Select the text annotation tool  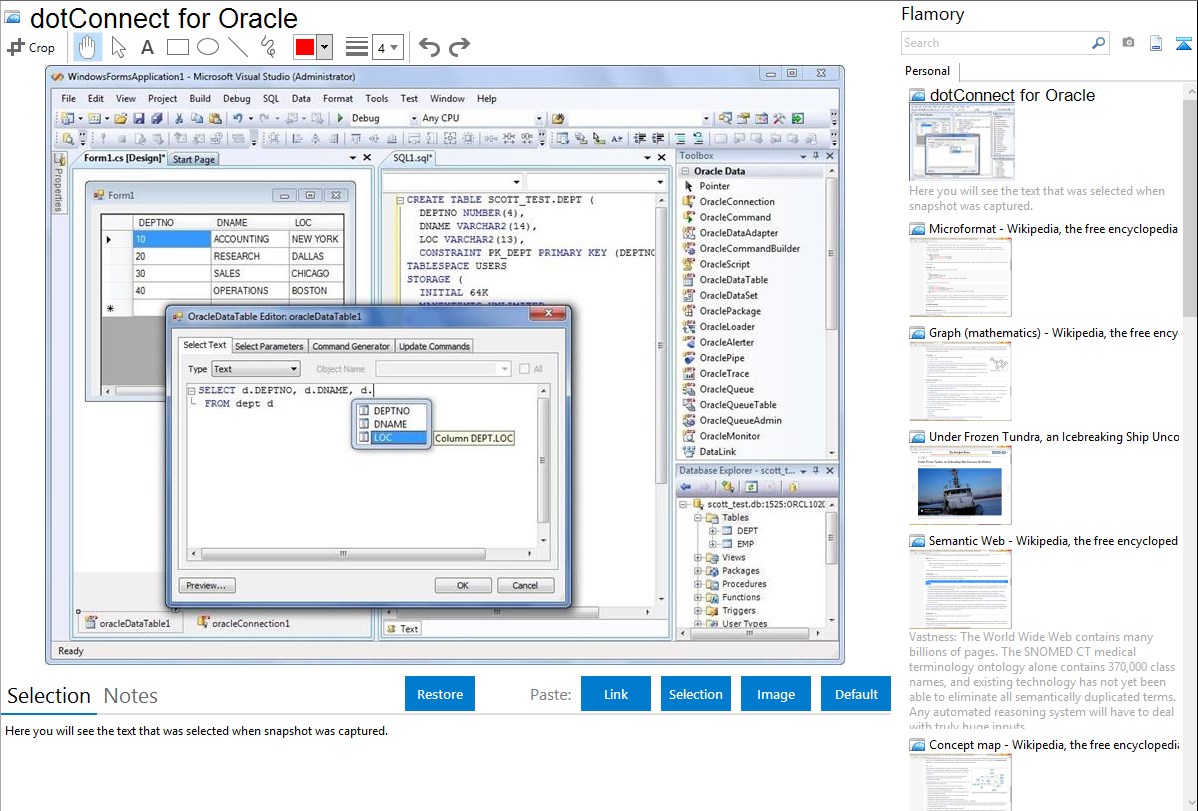tap(147, 47)
